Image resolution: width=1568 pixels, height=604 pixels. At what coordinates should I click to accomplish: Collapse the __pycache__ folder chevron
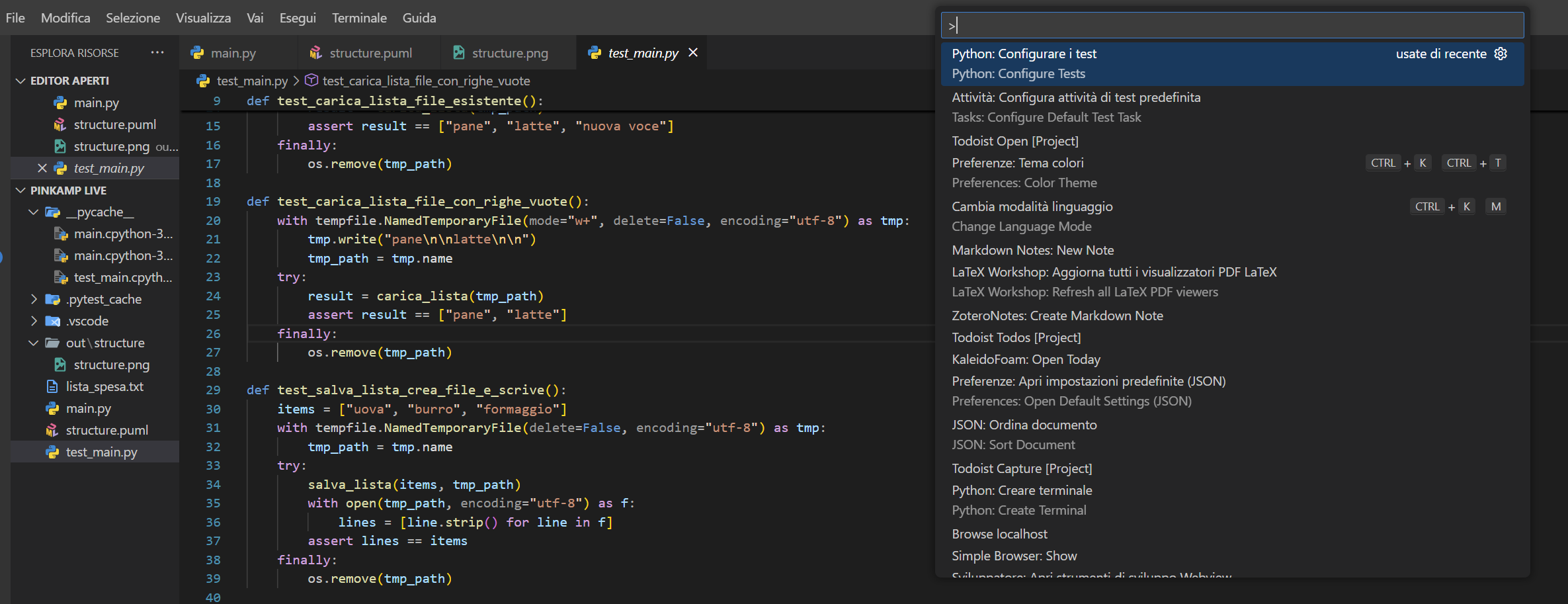[x=34, y=212]
